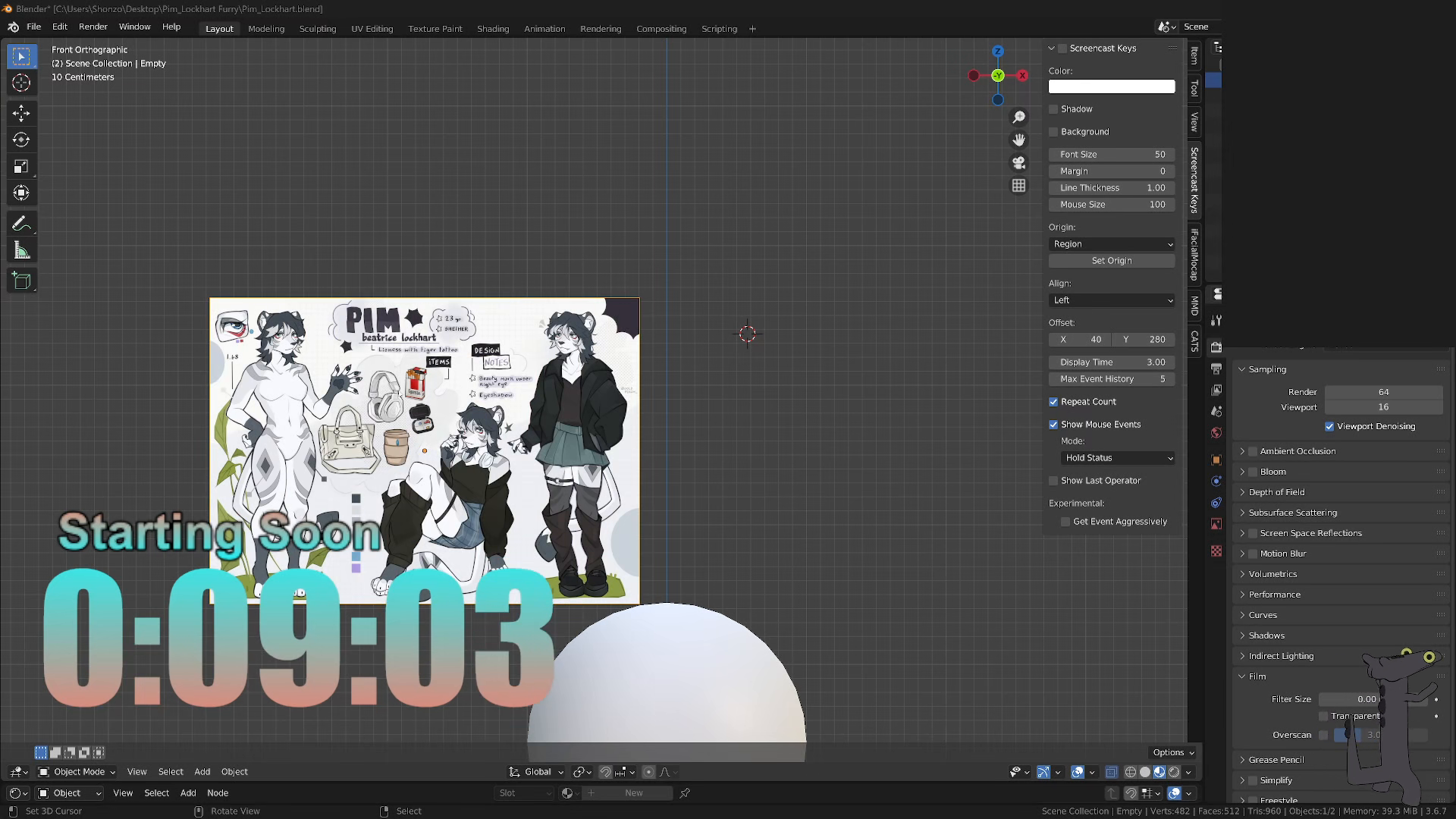Open the Origin Region dropdown
This screenshot has width=1456, height=819.
tap(1112, 244)
